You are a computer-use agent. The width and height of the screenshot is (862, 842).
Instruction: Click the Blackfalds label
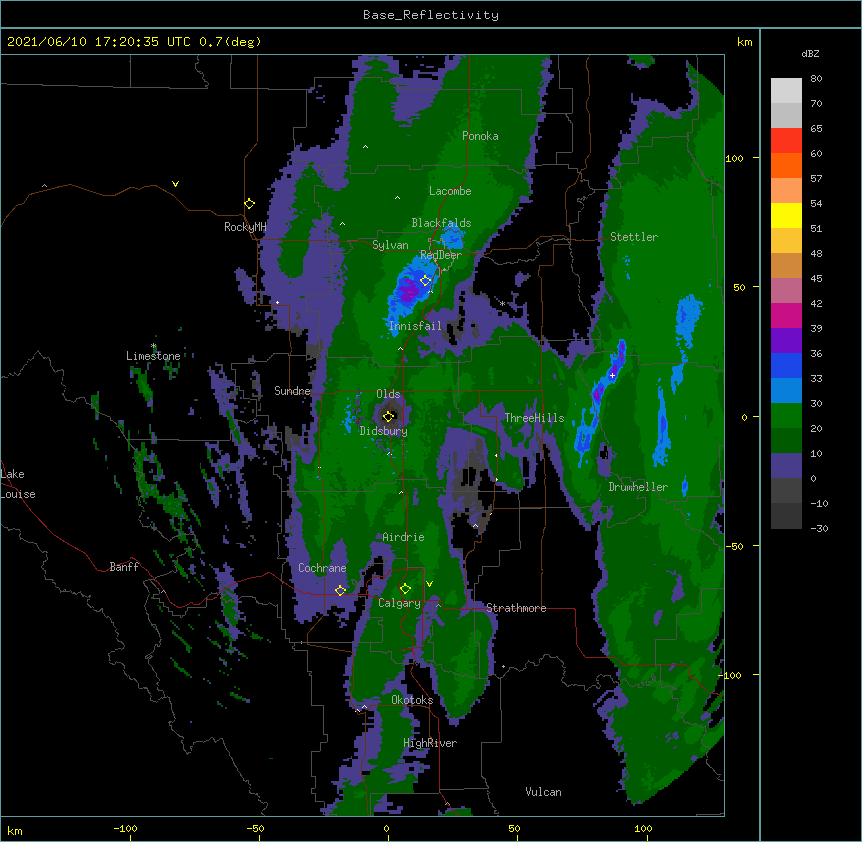(441, 223)
